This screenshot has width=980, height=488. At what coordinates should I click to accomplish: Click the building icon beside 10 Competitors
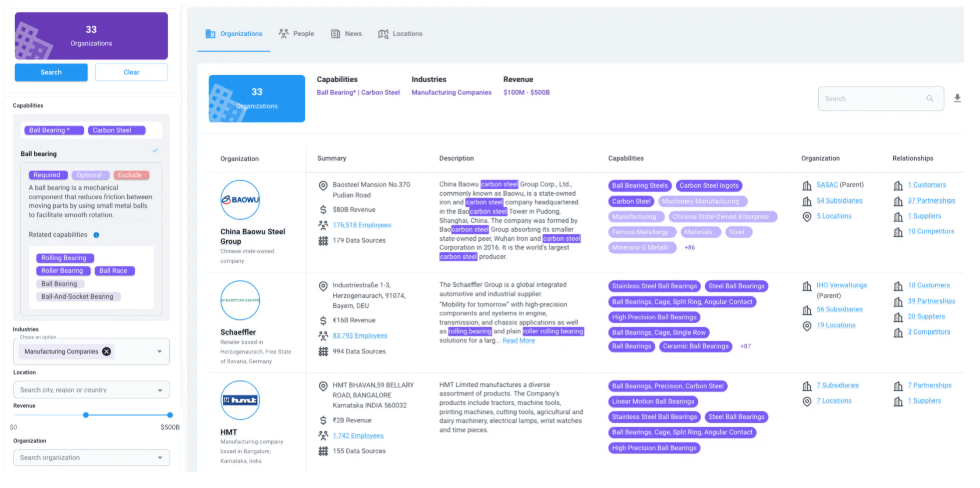[x=898, y=232]
